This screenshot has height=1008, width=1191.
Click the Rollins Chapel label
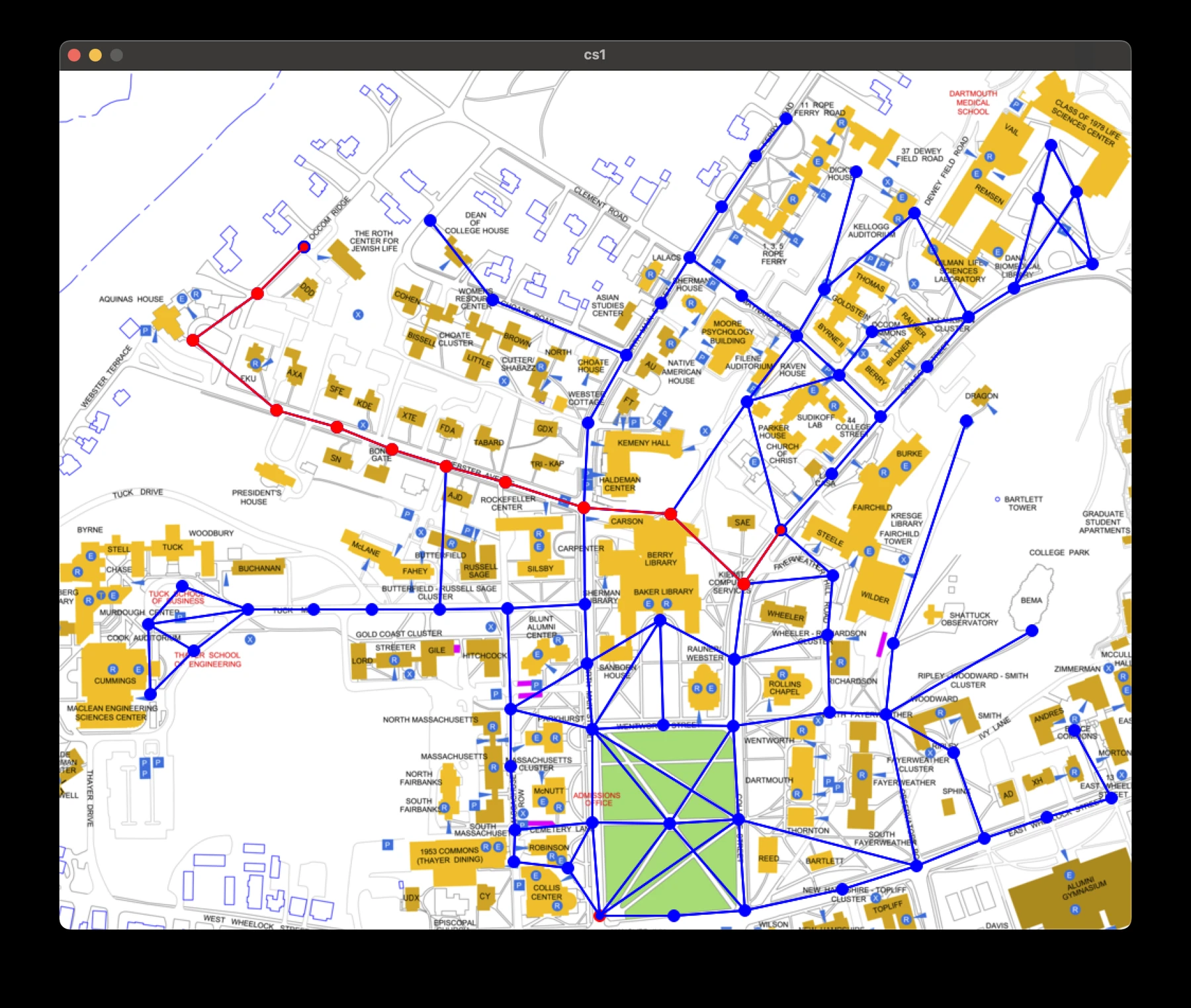click(x=785, y=688)
